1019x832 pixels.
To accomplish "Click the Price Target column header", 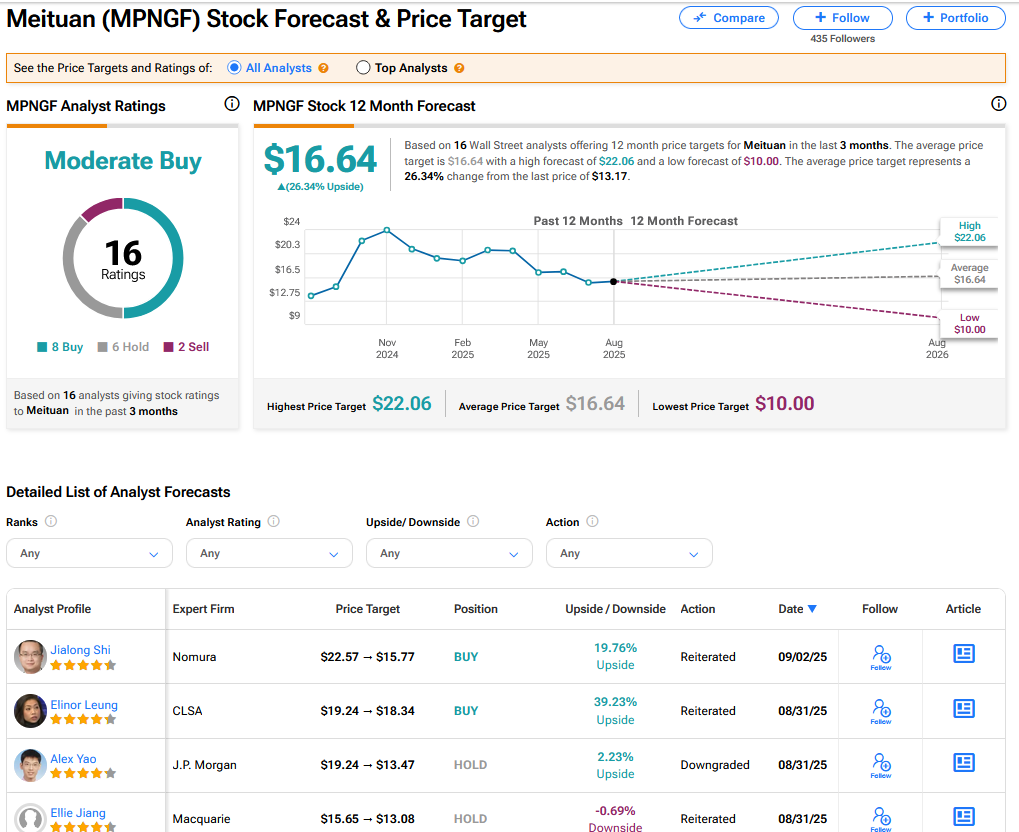I will click(367, 609).
